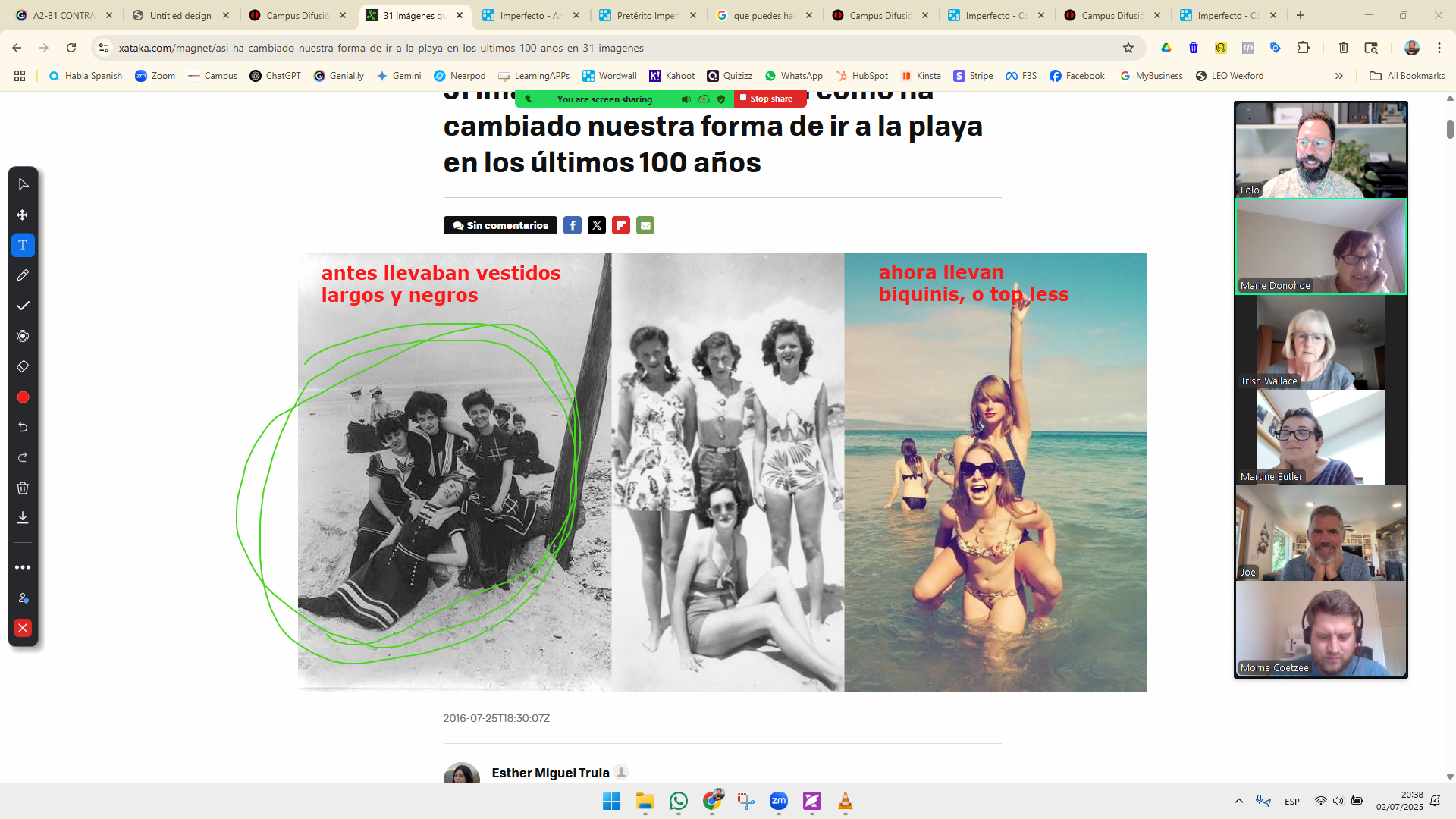
Task: Bookmark this page with the star
Action: (1128, 48)
